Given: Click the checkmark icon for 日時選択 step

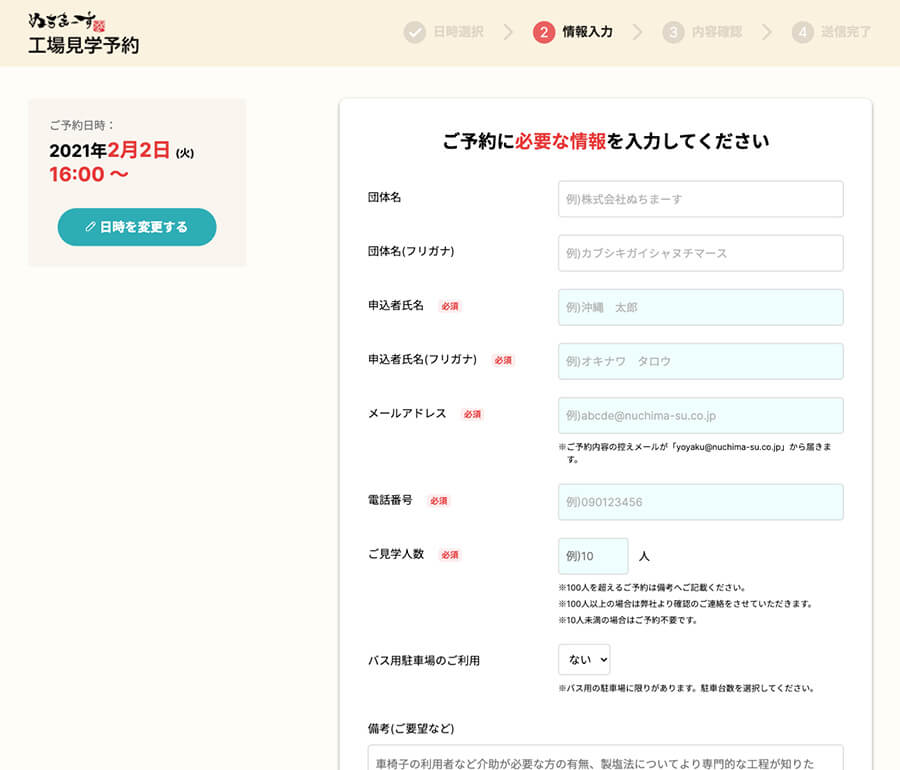Looking at the screenshot, I should (414, 32).
